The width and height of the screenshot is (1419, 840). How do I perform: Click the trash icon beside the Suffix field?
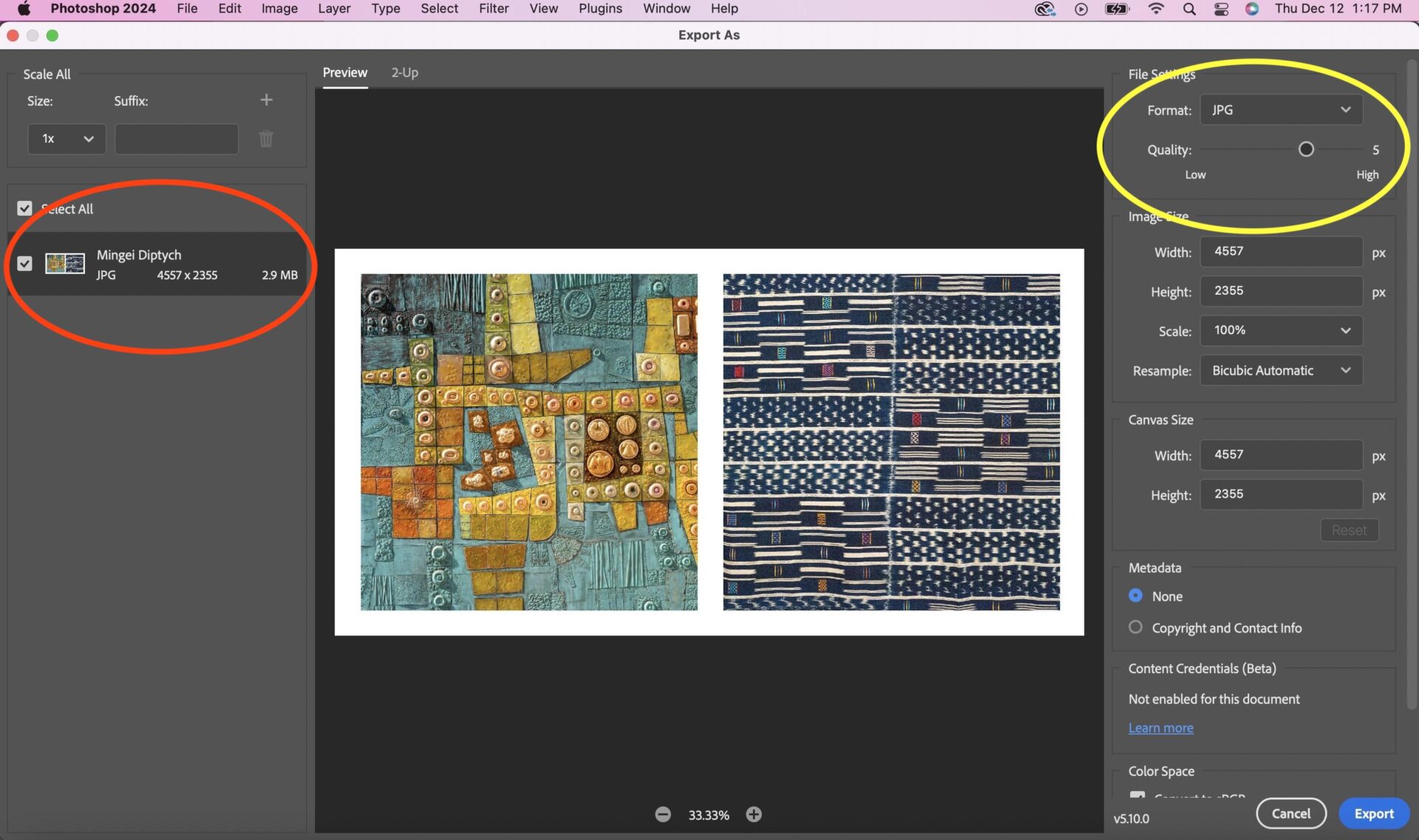point(266,138)
